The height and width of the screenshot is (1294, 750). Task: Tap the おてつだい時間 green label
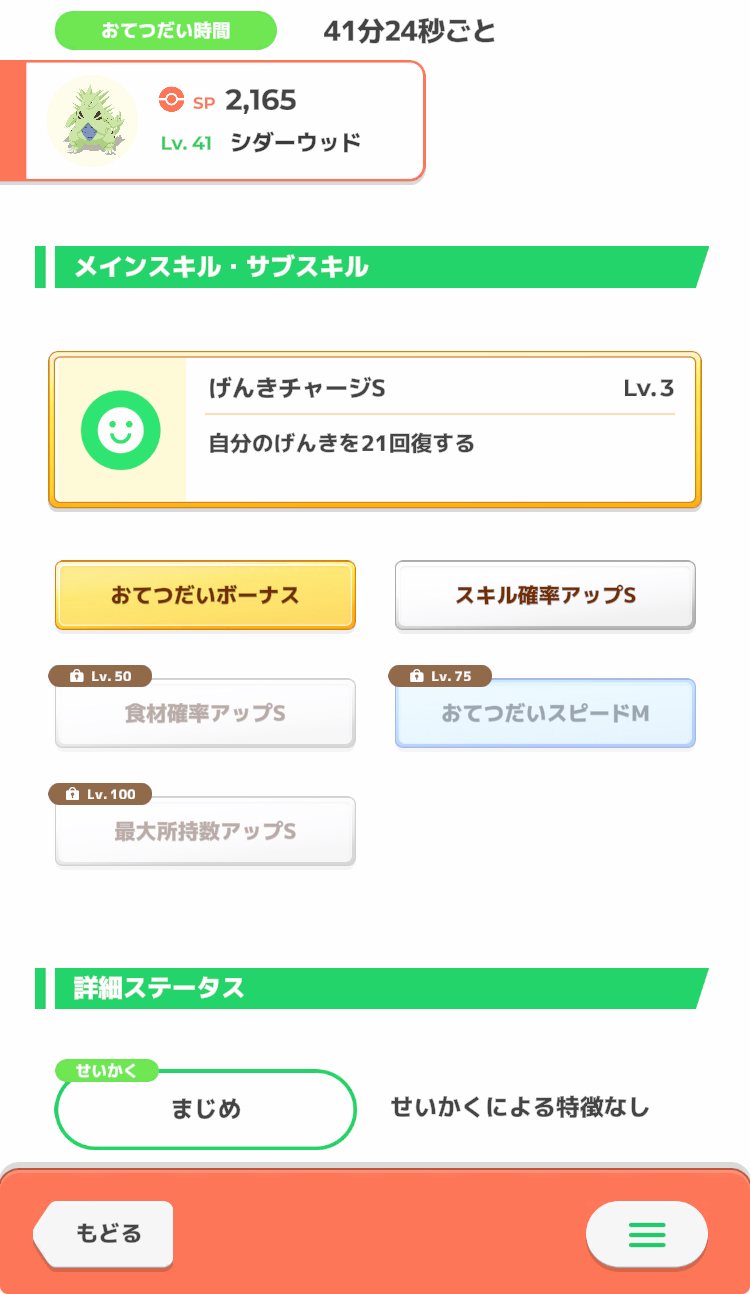pos(165,31)
